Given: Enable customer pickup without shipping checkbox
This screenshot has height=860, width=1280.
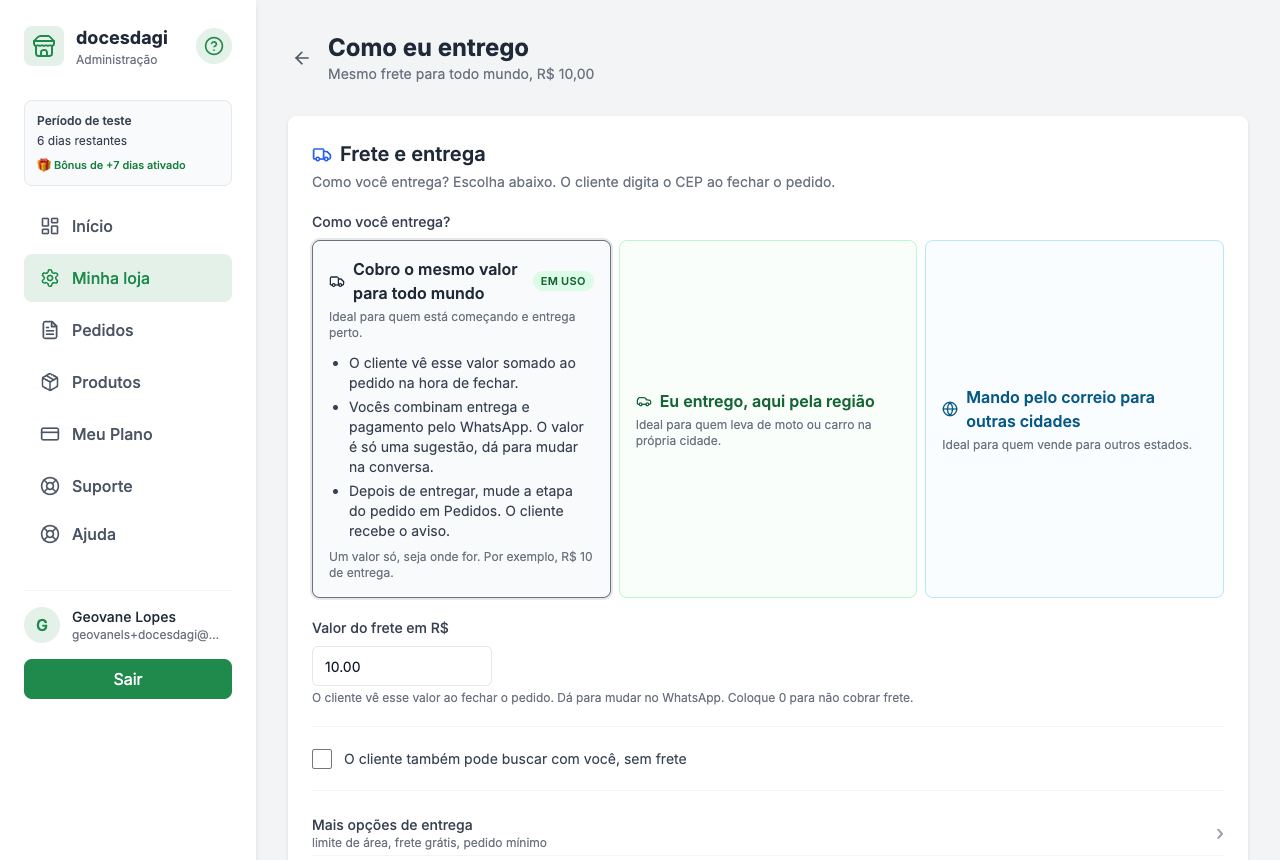Looking at the screenshot, I should click(322, 759).
